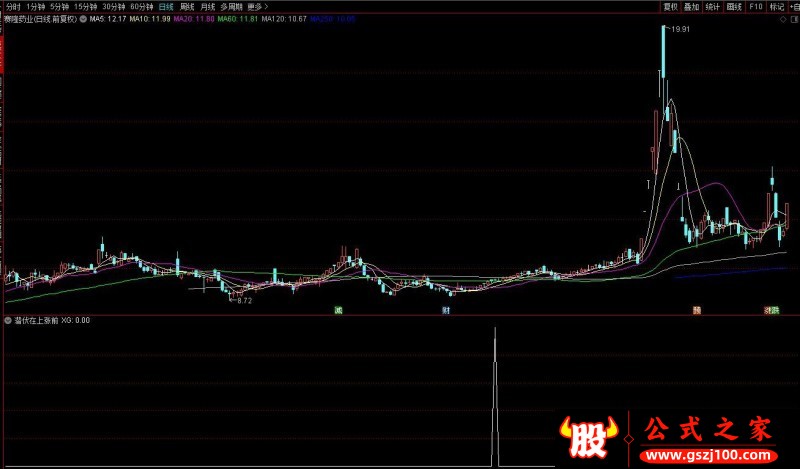
Task: Click the MA5: 12.17 indicator value
Action: [x=108, y=19]
